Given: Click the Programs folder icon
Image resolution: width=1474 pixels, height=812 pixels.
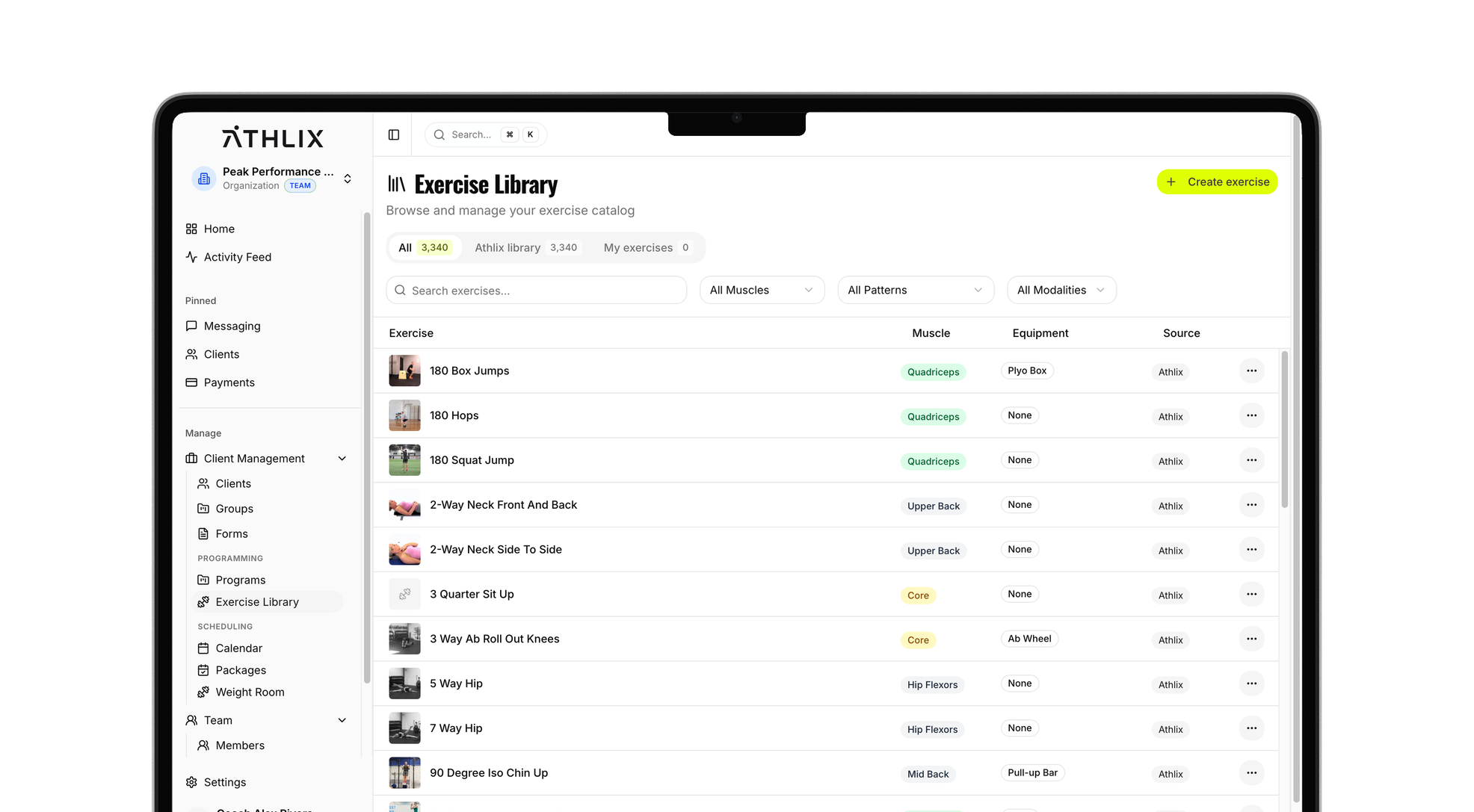Looking at the screenshot, I should point(203,580).
